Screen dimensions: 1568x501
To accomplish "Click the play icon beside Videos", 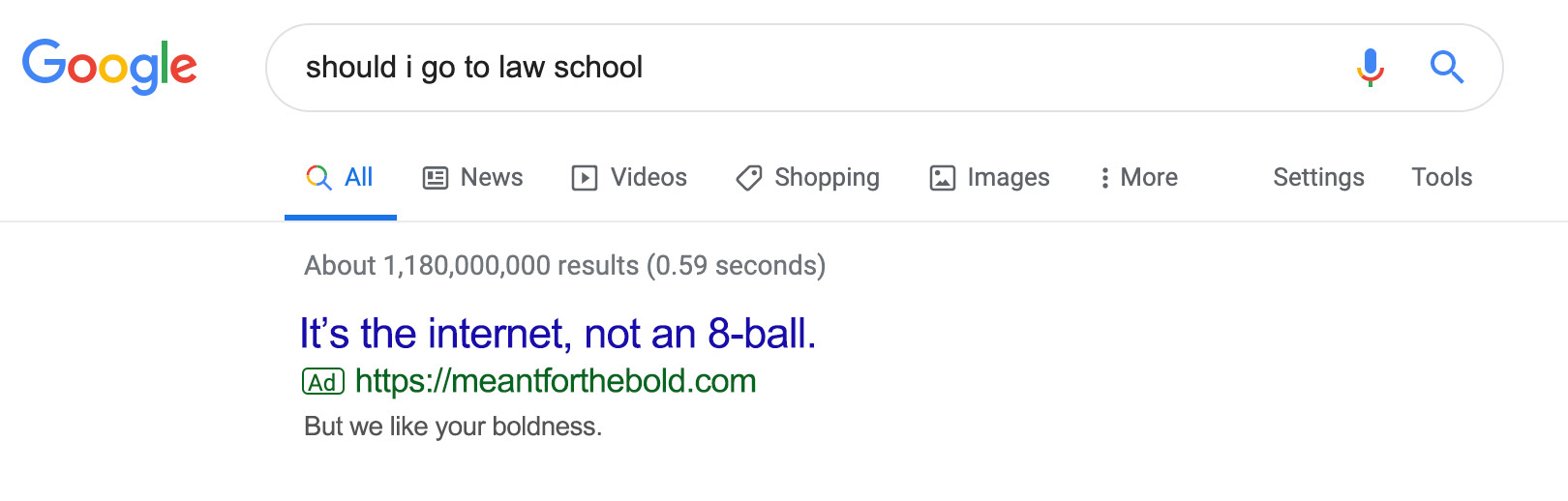I will (x=585, y=178).
